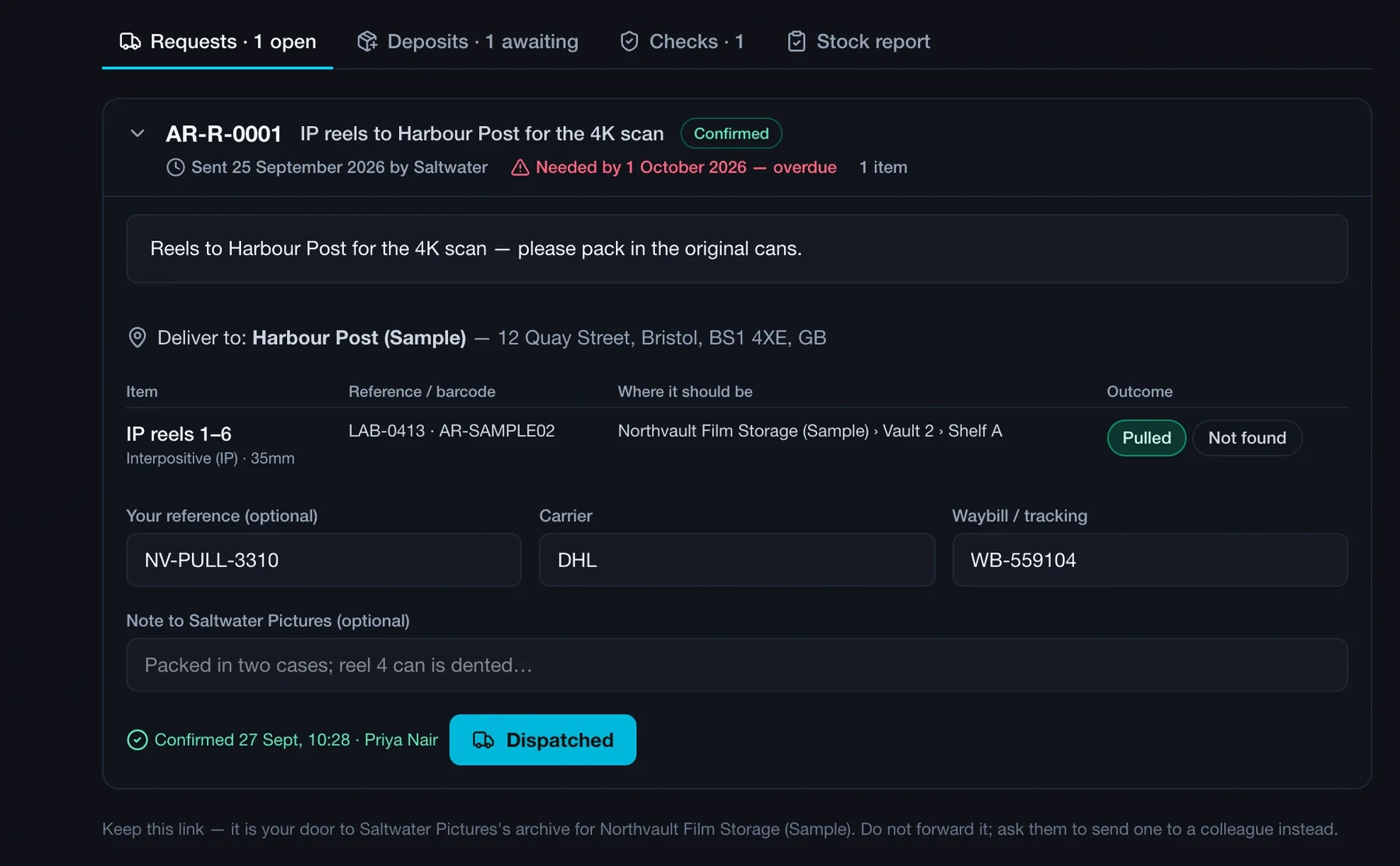Mark IP reels 1–6 as Not found

pyautogui.click(x=1247, y=438)
